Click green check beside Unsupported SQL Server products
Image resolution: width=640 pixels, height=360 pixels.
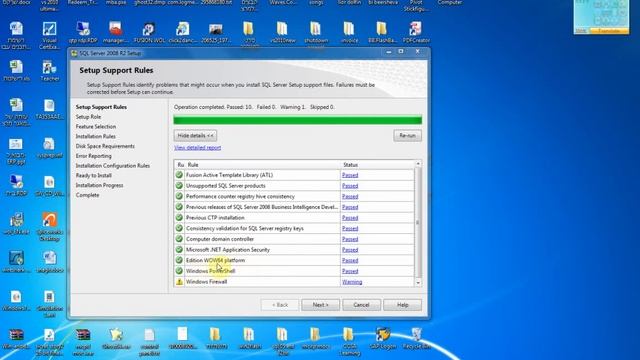(179, 185)
